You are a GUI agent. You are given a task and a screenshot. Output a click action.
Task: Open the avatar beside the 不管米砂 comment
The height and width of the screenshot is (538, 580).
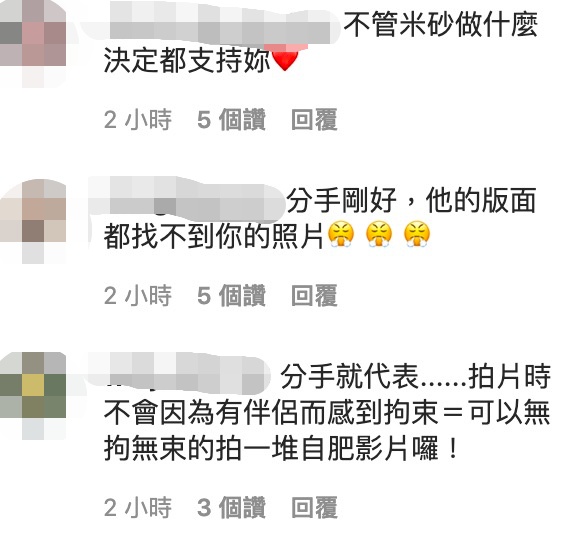click(x=33, y=44)
